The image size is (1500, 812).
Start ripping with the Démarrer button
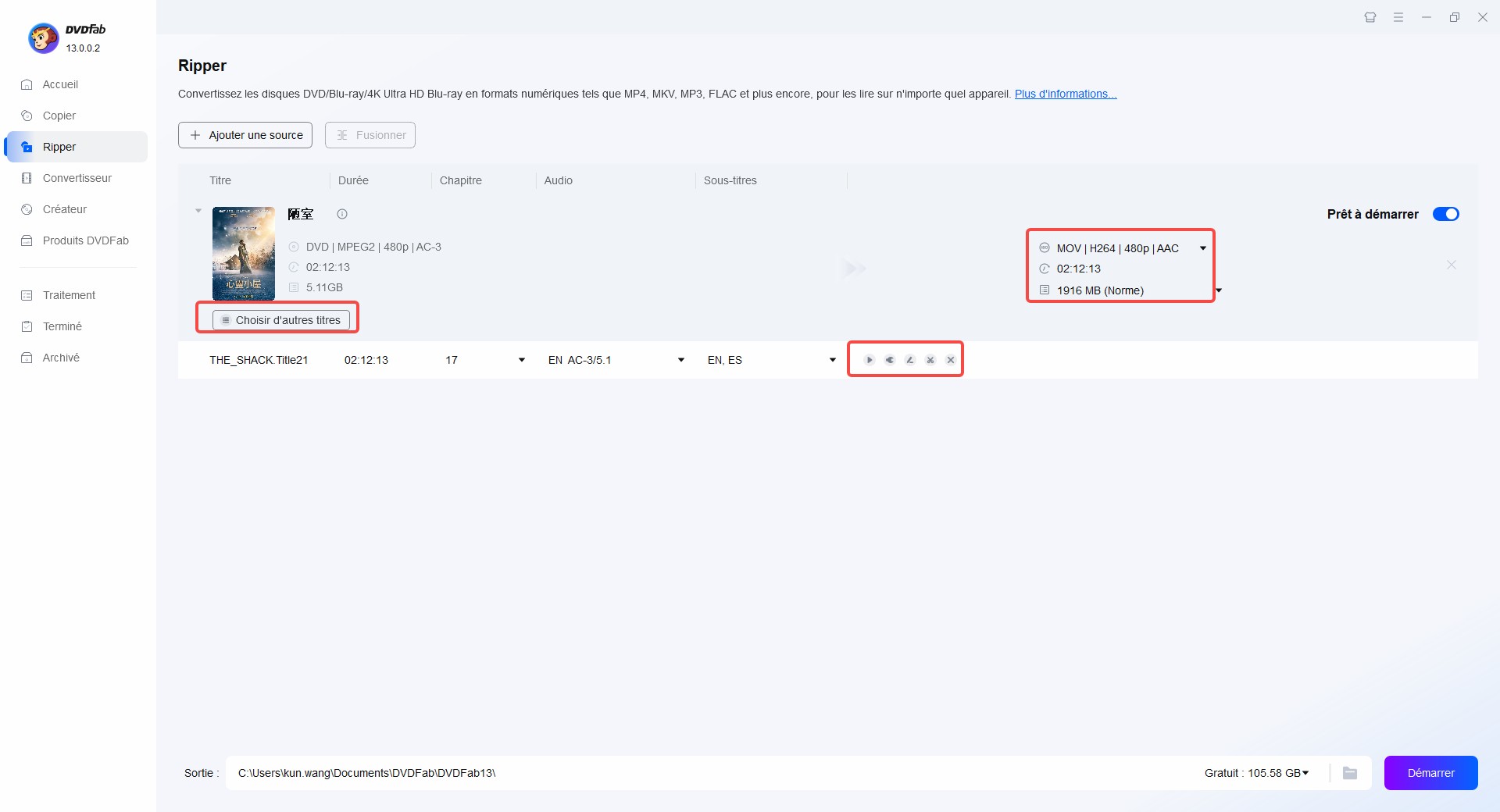1431,773
